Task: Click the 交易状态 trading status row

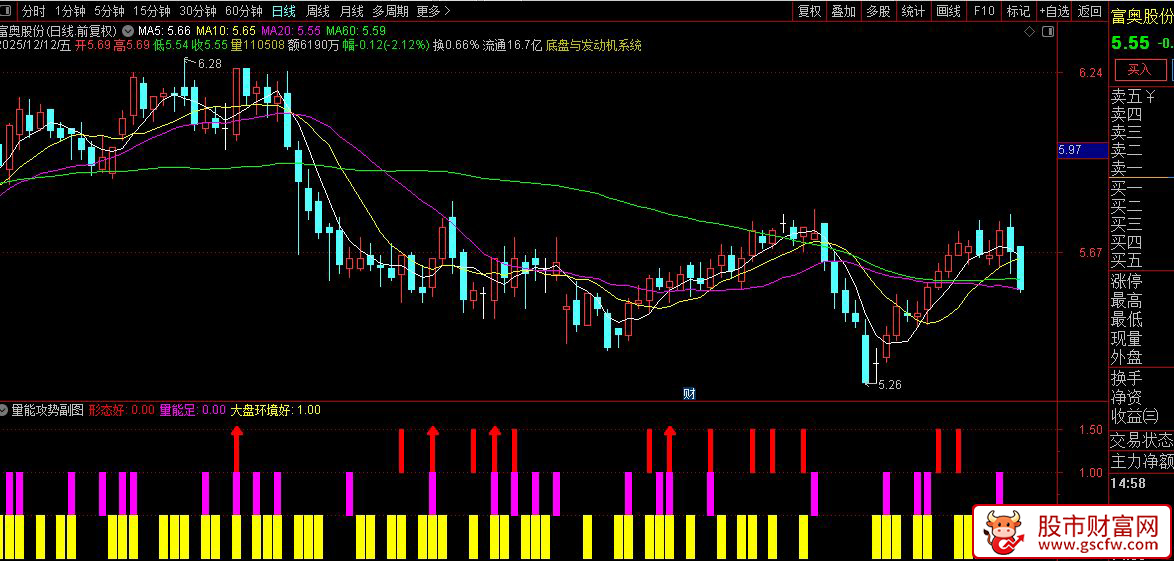Action: (1141, 440)
